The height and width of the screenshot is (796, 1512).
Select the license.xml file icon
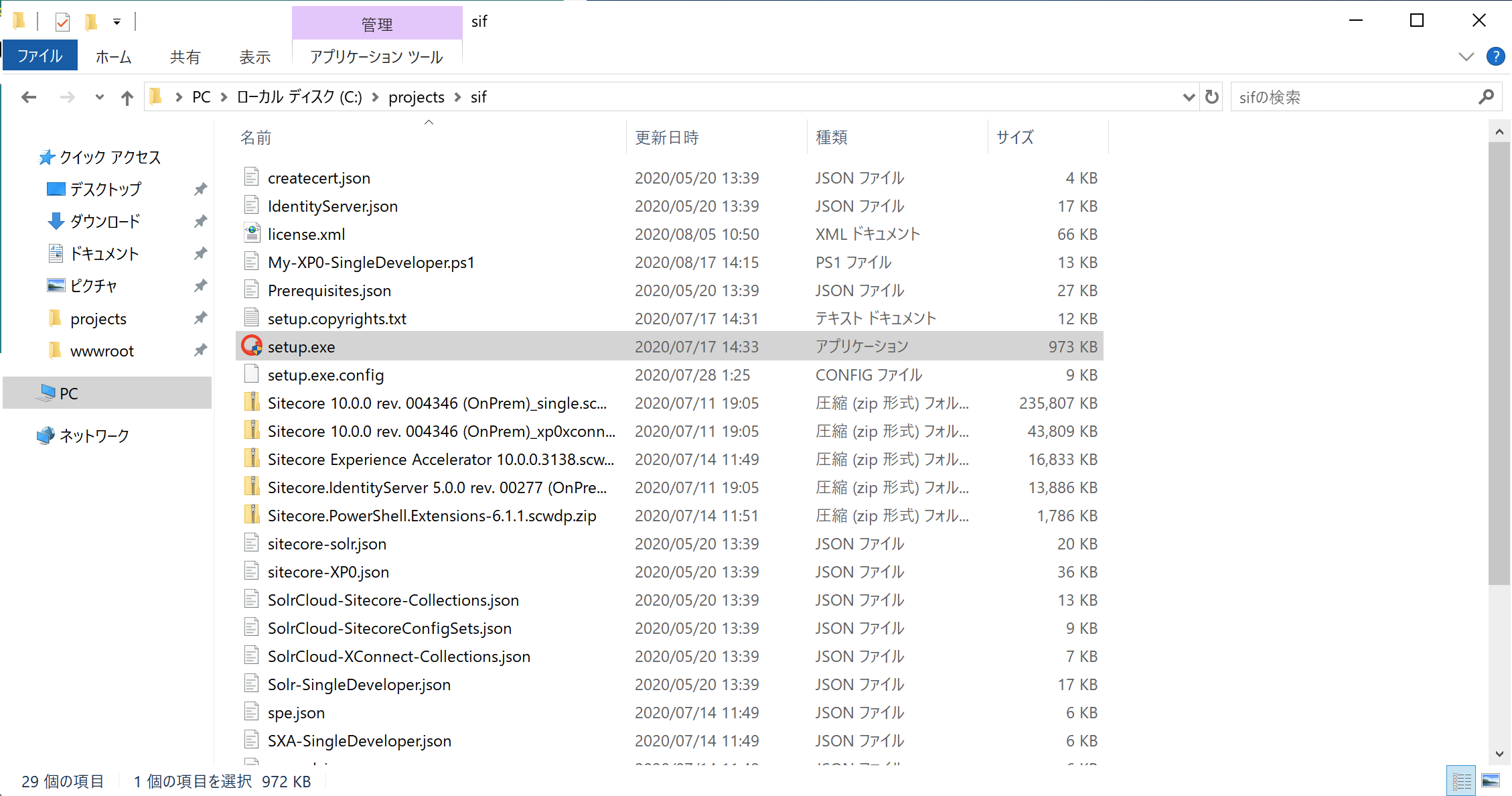(x=251, y=233)
